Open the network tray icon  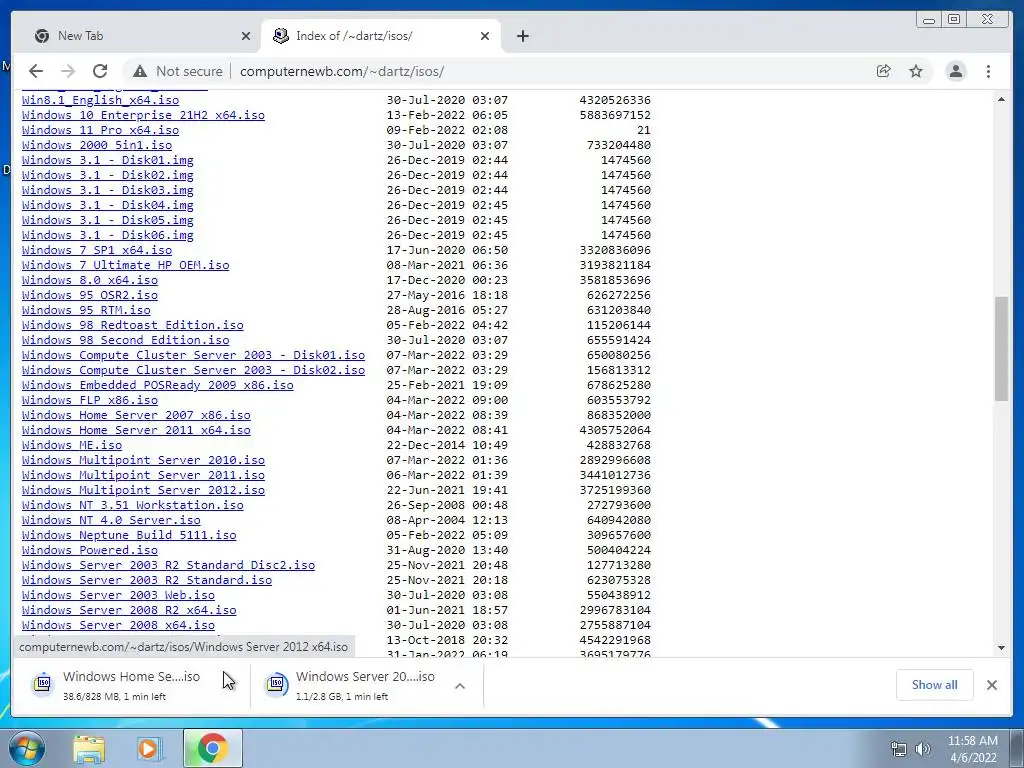click(x=899, y=749)
